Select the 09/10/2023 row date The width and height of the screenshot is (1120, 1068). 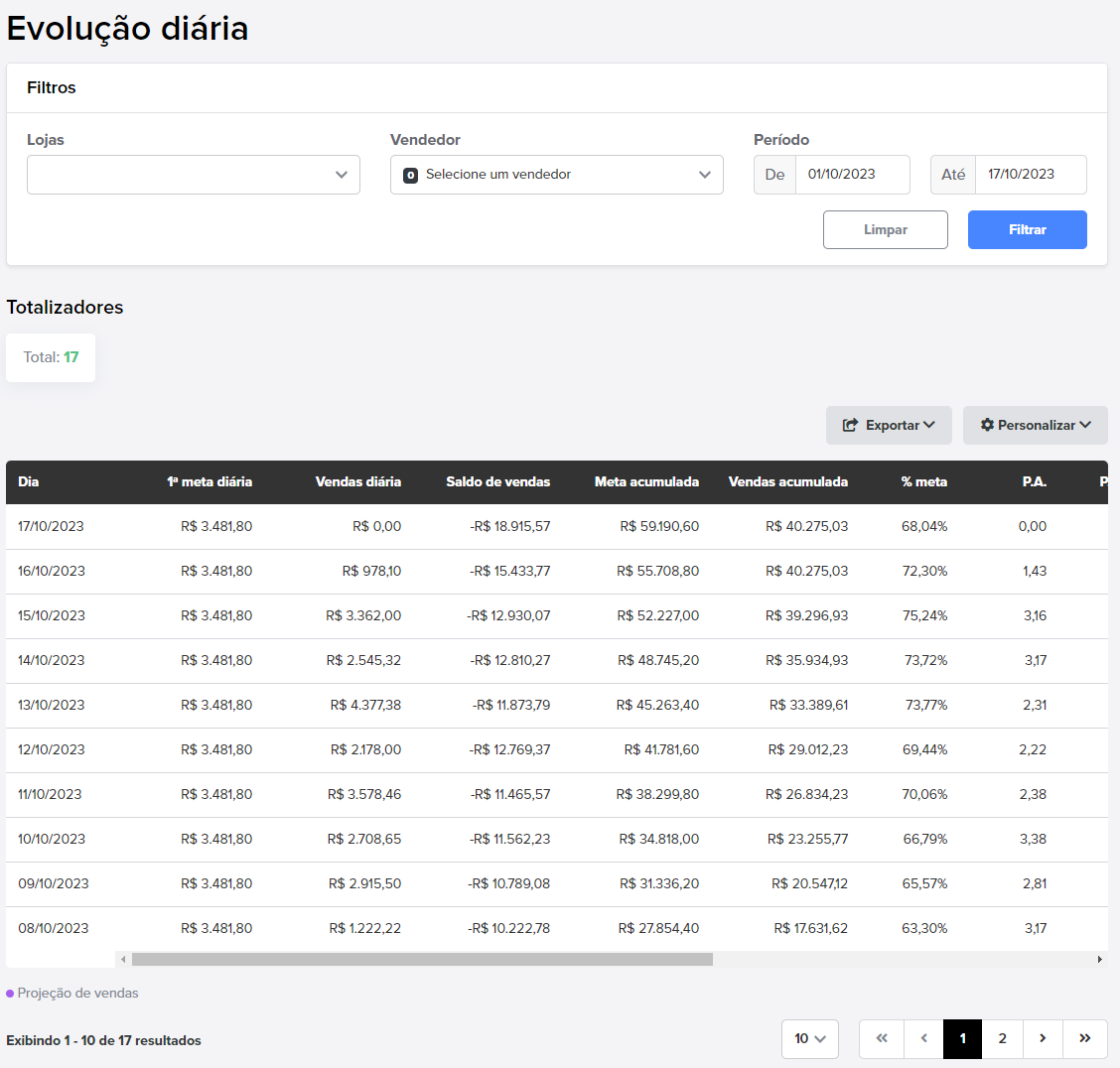[x=54, y=883]
